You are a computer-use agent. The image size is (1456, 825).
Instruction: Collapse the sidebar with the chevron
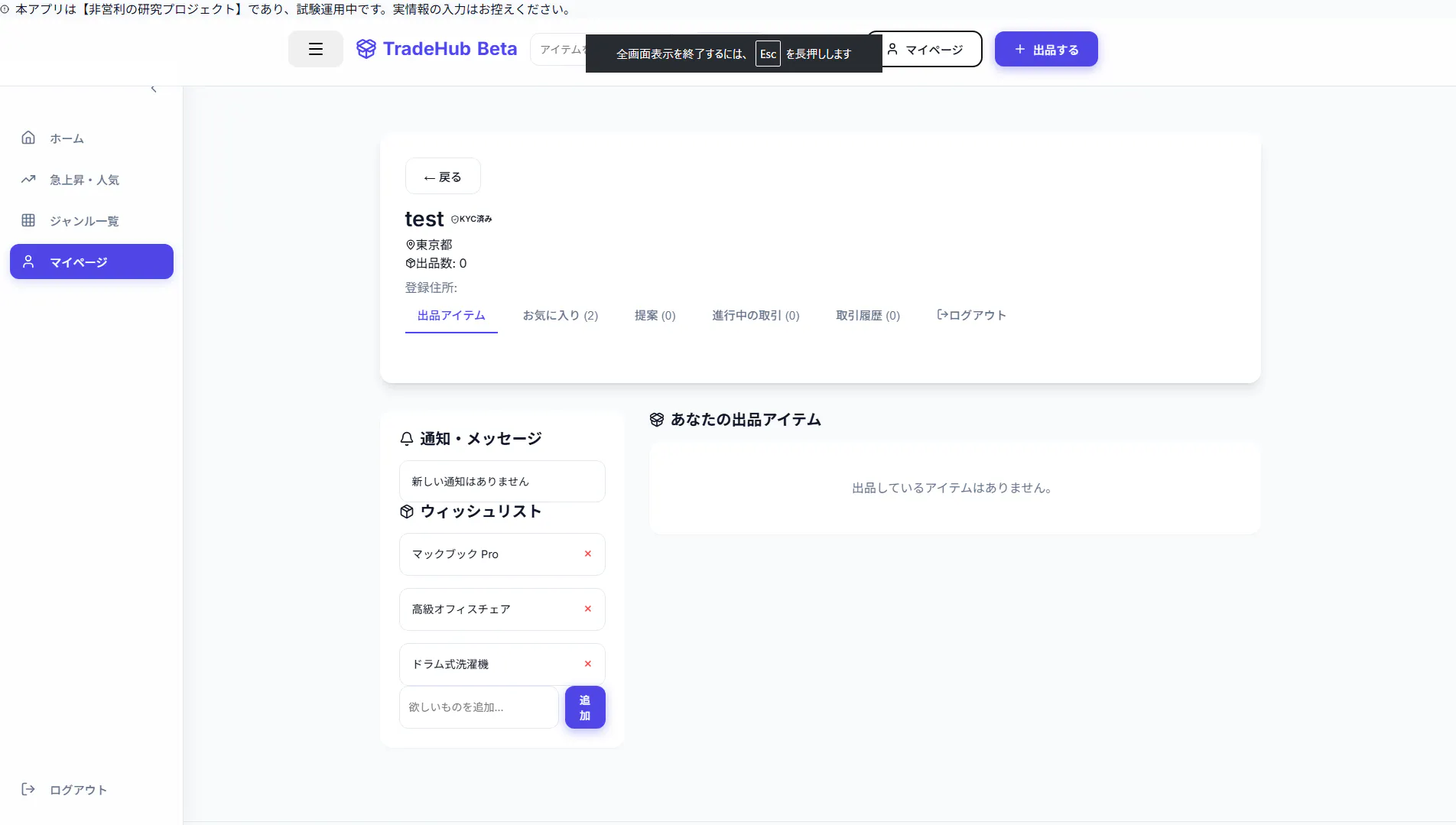click(154, 89)
